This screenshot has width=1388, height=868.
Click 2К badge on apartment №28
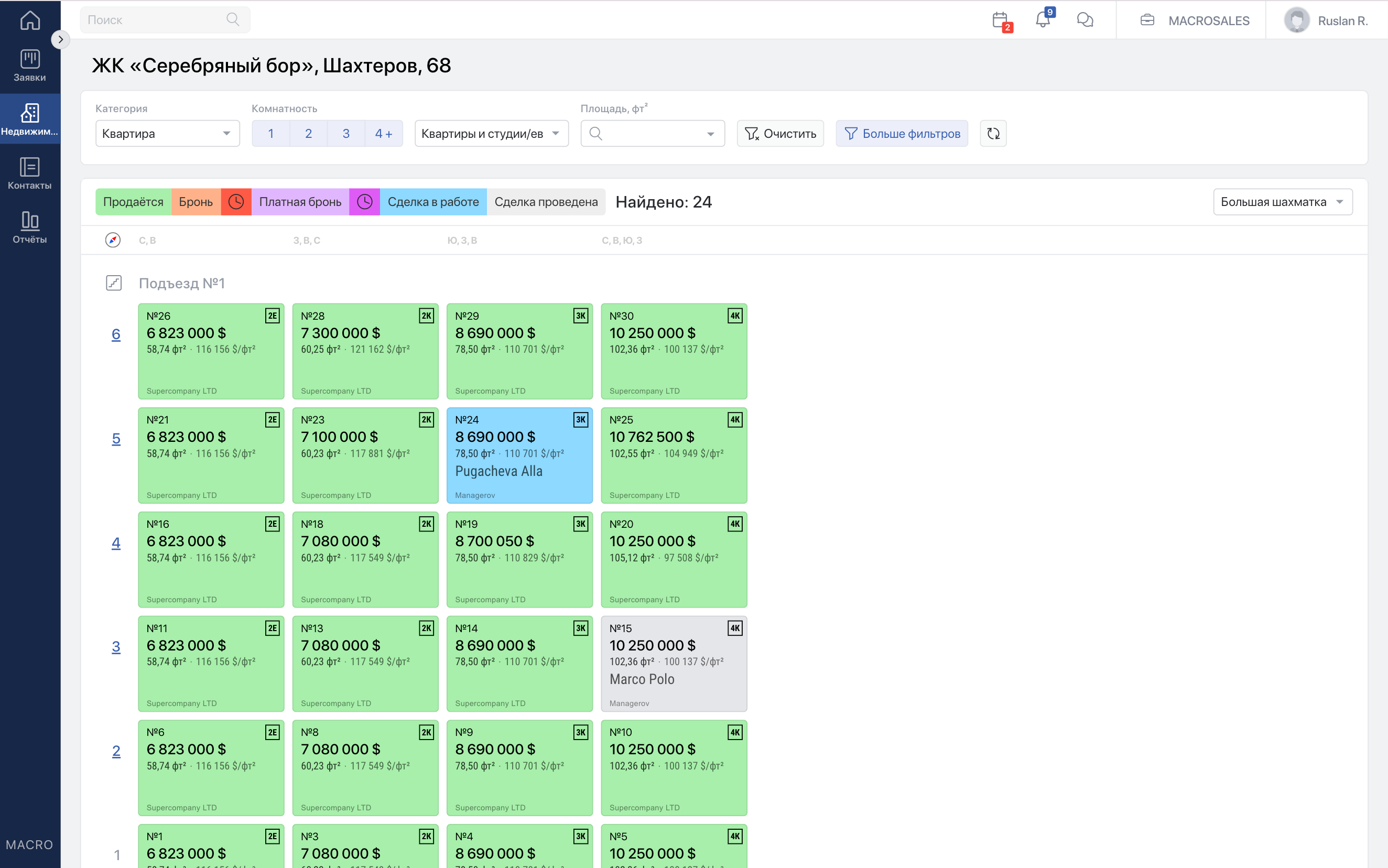click(427, 316)
